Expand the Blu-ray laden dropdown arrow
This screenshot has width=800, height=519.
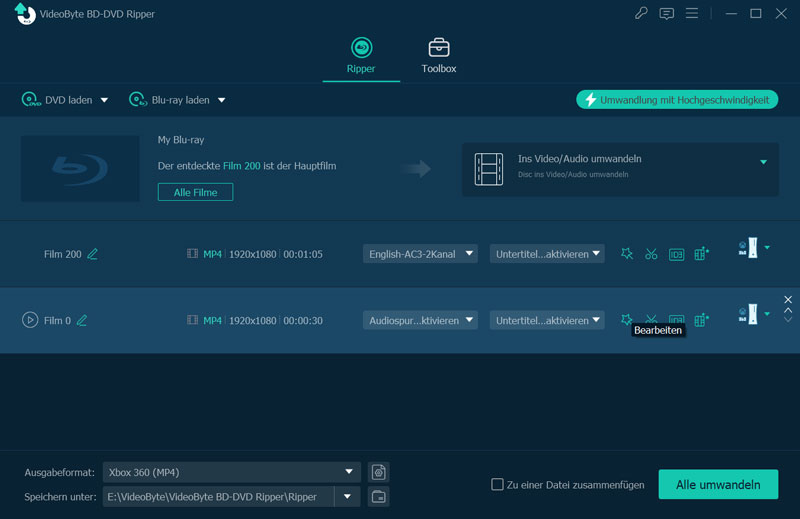tap(221, 100)
